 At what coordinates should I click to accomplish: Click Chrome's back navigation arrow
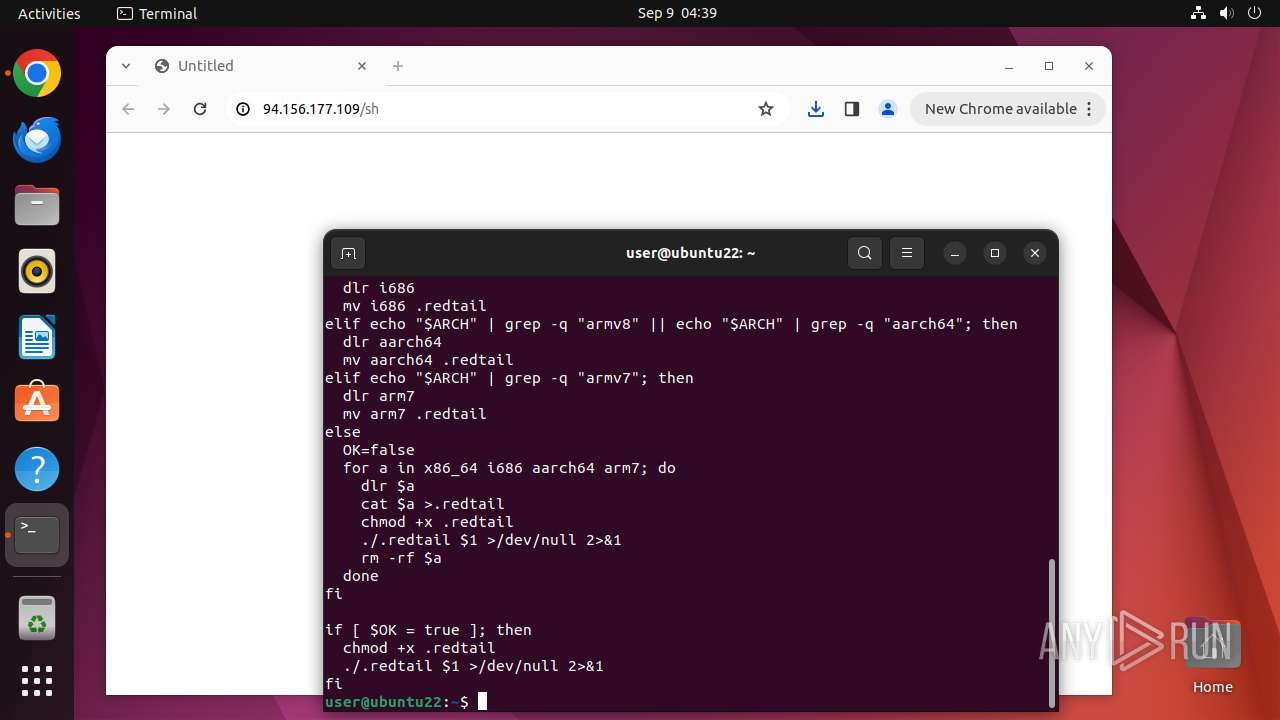(x=128, y=109)
